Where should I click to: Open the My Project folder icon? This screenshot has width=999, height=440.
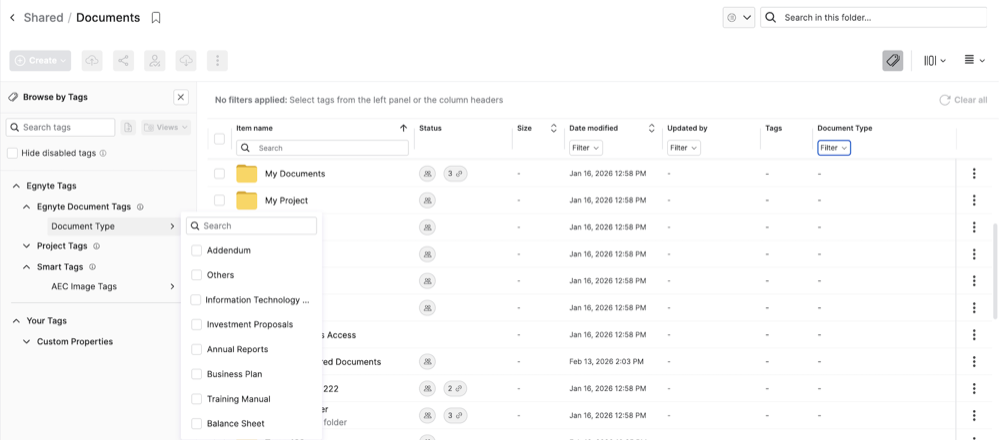(x=247, y=200)
